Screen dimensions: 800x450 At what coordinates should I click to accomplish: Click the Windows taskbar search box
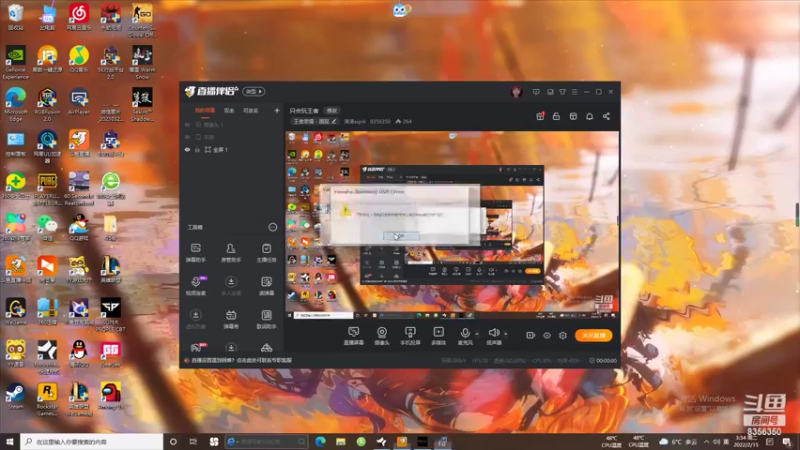(92, 441)
